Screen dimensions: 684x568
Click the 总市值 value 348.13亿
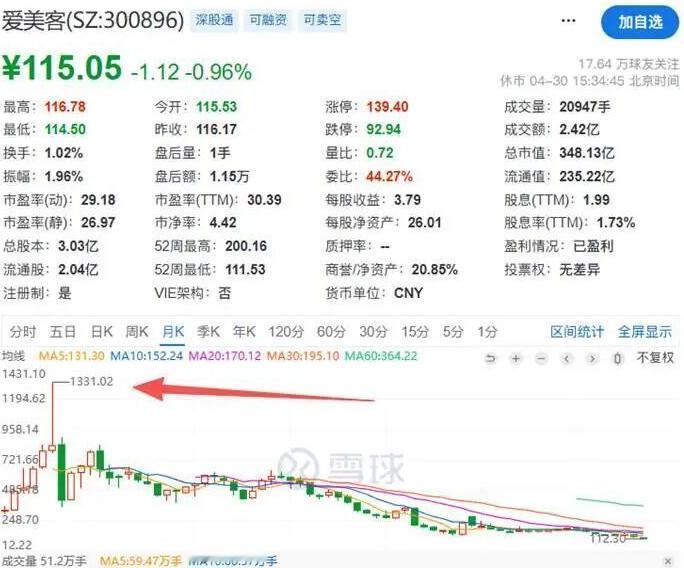pyautogui.click(x=587, y=153)
